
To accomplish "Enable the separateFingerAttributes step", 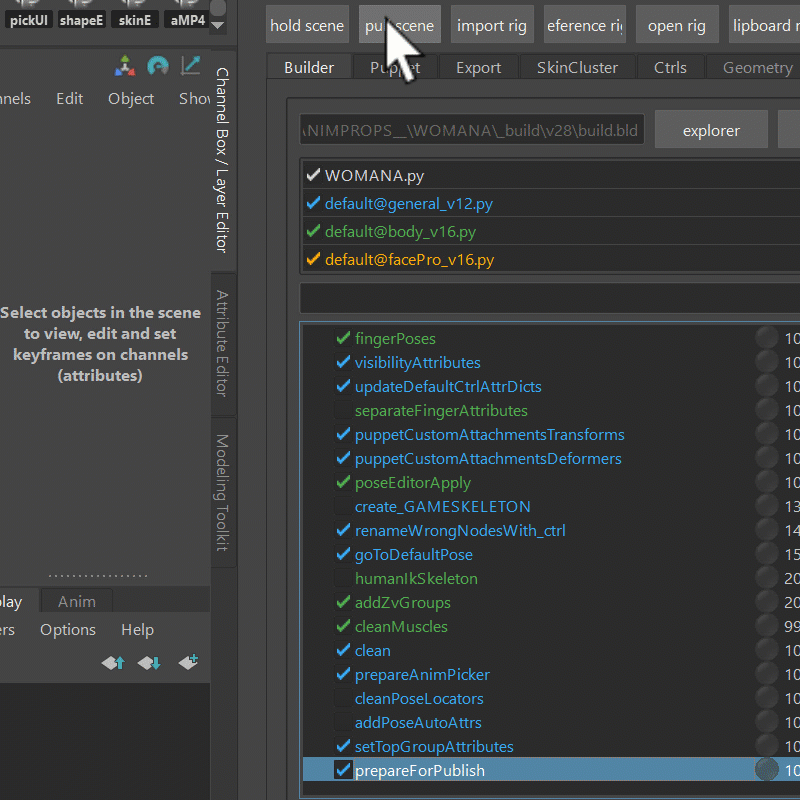I will coord(343,410).
